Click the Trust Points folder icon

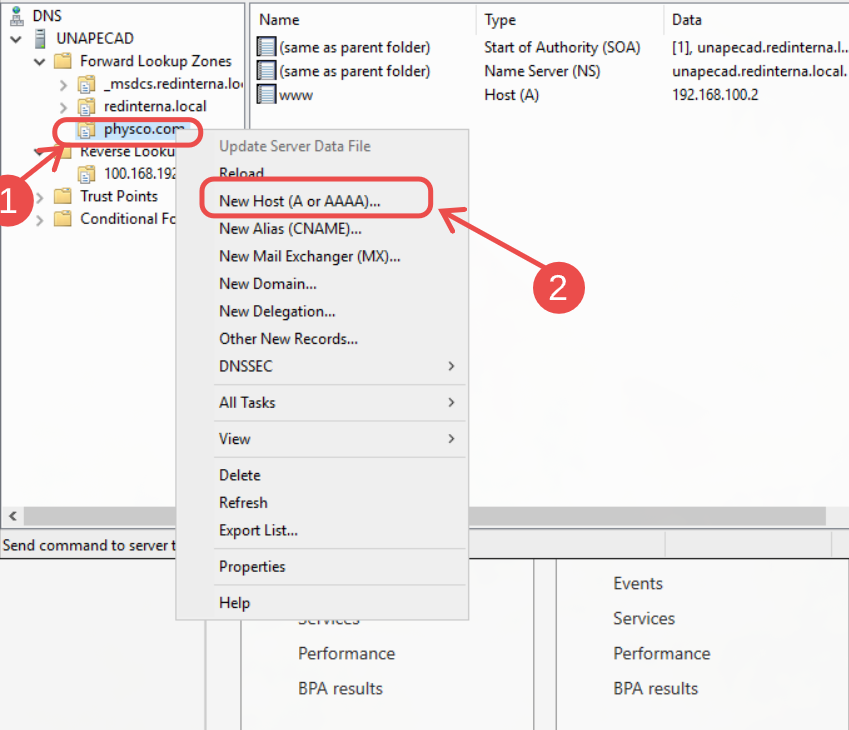(63, 196)
